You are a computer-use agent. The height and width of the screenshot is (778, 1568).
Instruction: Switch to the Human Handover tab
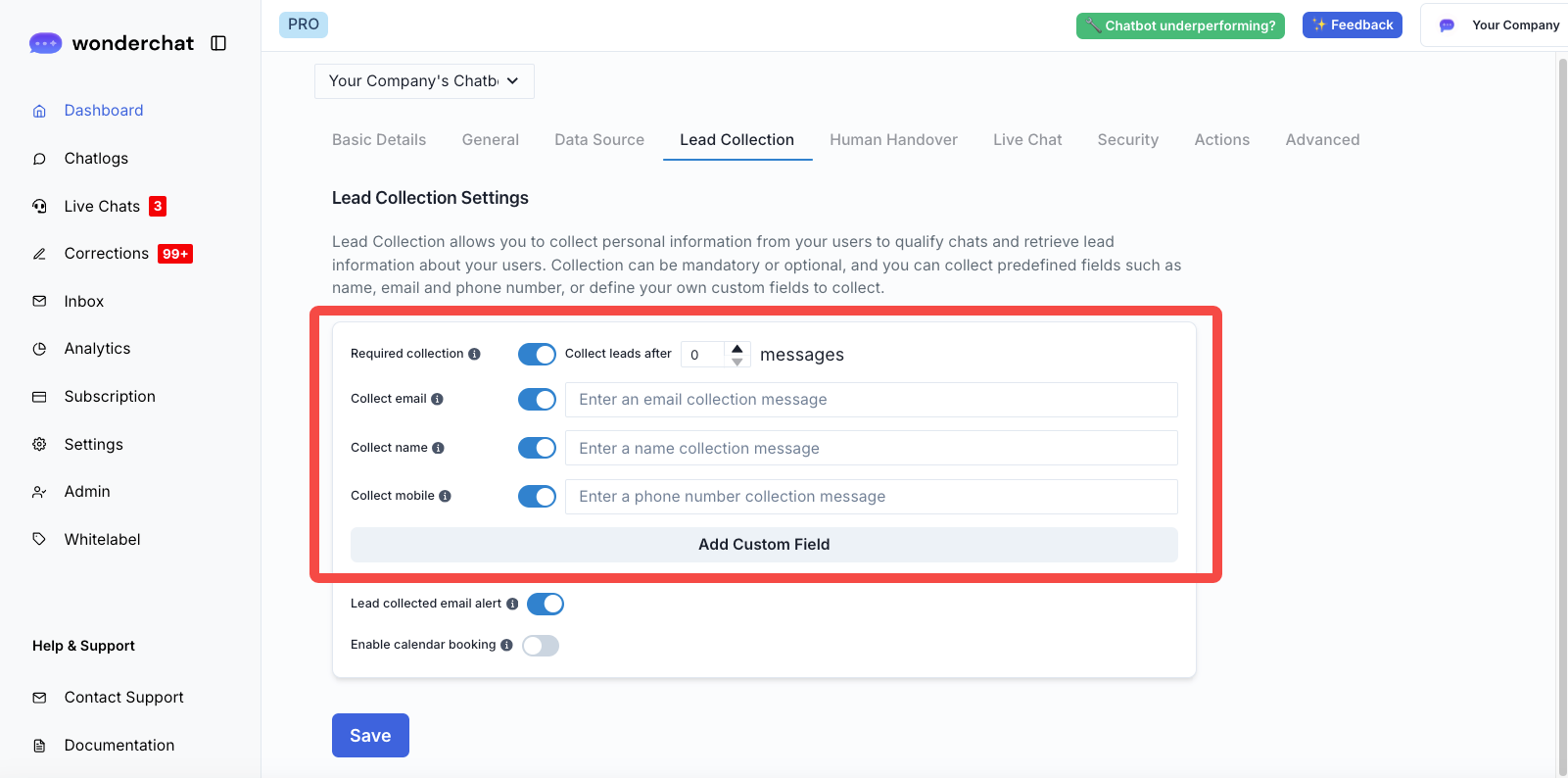pyautogui.click(x=893, y=140)
